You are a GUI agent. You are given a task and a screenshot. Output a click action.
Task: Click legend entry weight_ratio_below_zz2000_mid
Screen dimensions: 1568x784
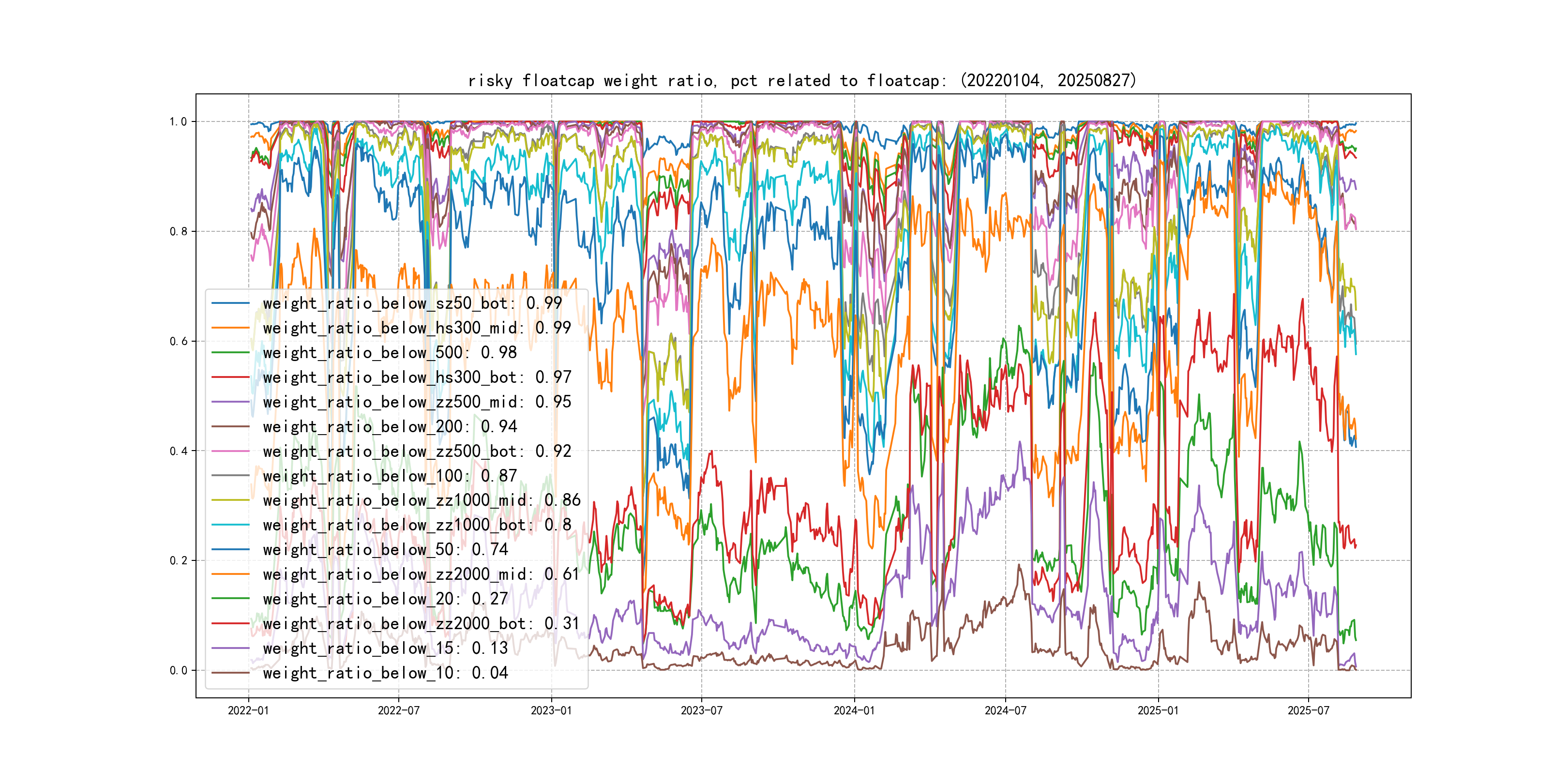click(421, 574)
